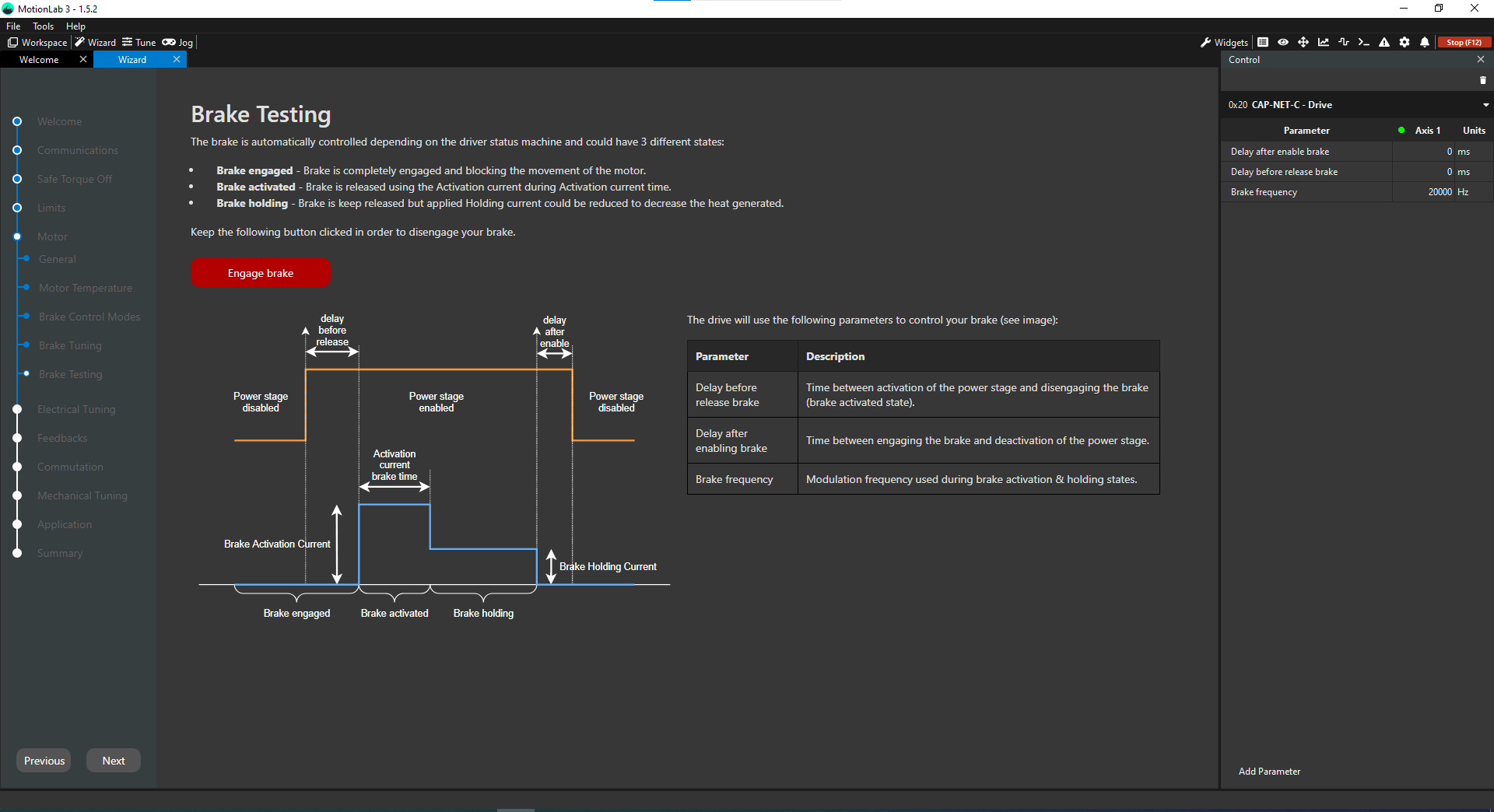Open the Workspace menu in toolbar

(37, 43)
